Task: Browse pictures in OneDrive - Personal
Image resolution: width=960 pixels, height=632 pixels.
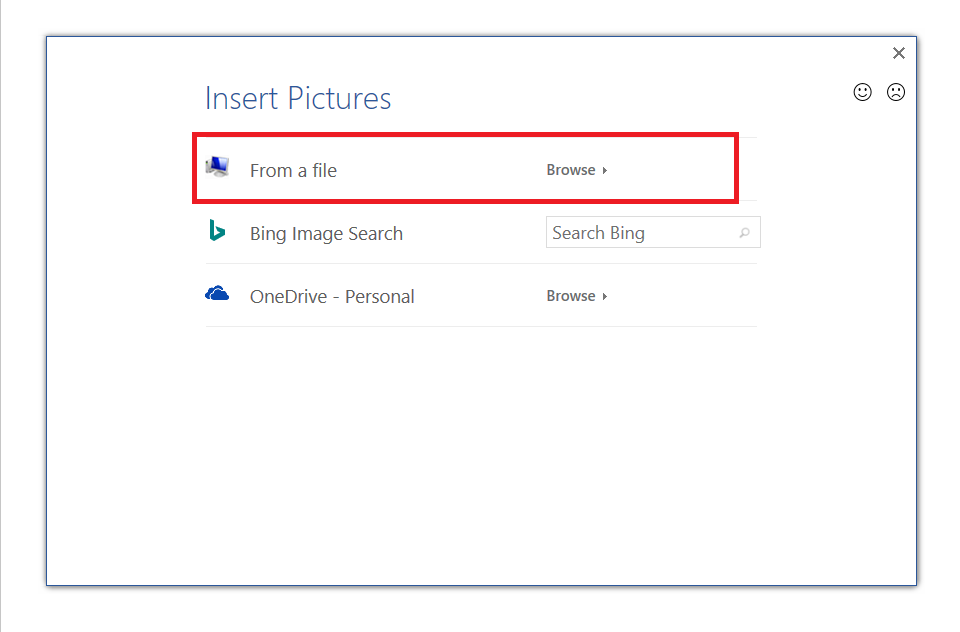Action: 571,296
